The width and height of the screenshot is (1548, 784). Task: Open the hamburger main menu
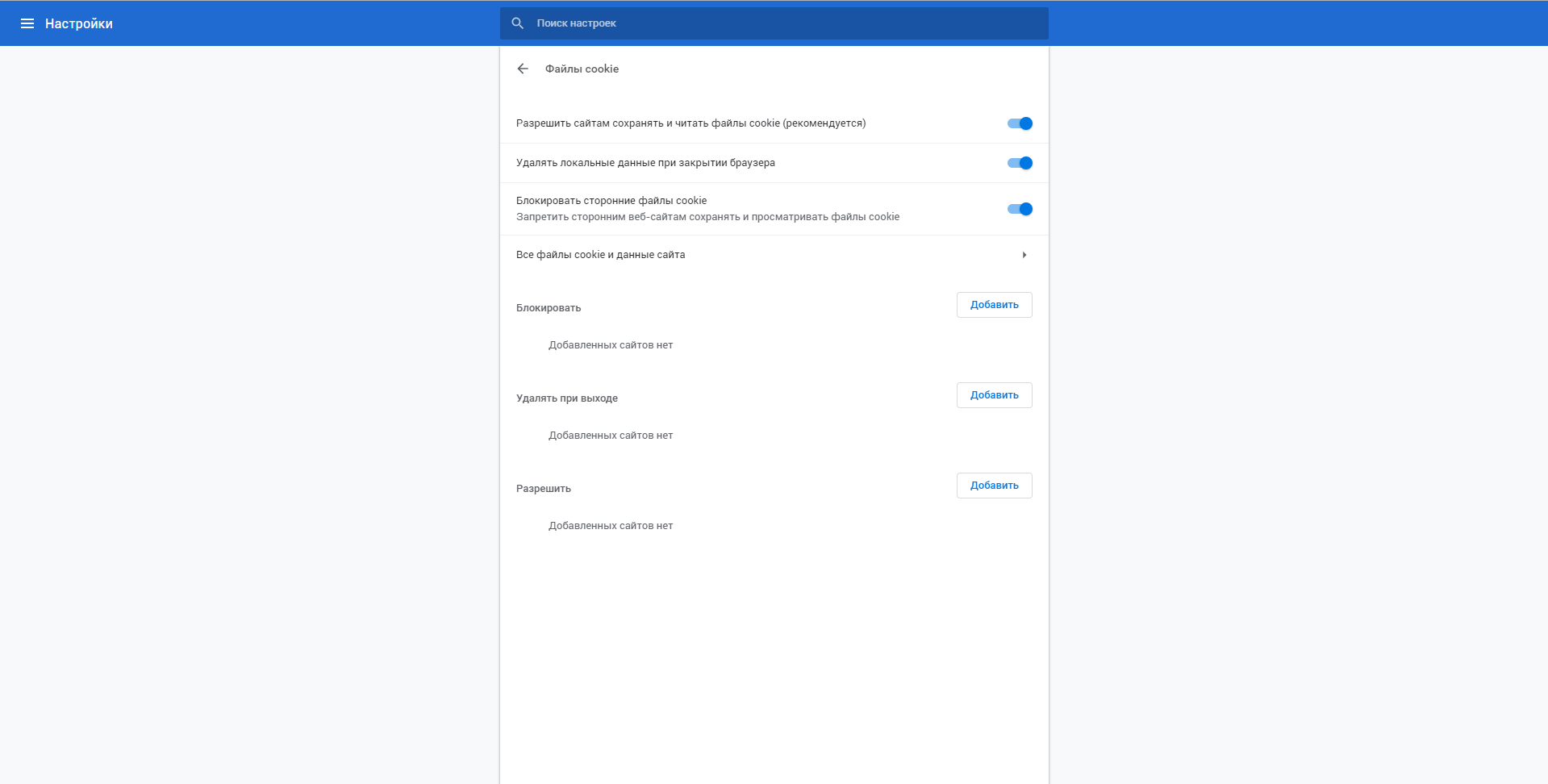click(27, 23)
